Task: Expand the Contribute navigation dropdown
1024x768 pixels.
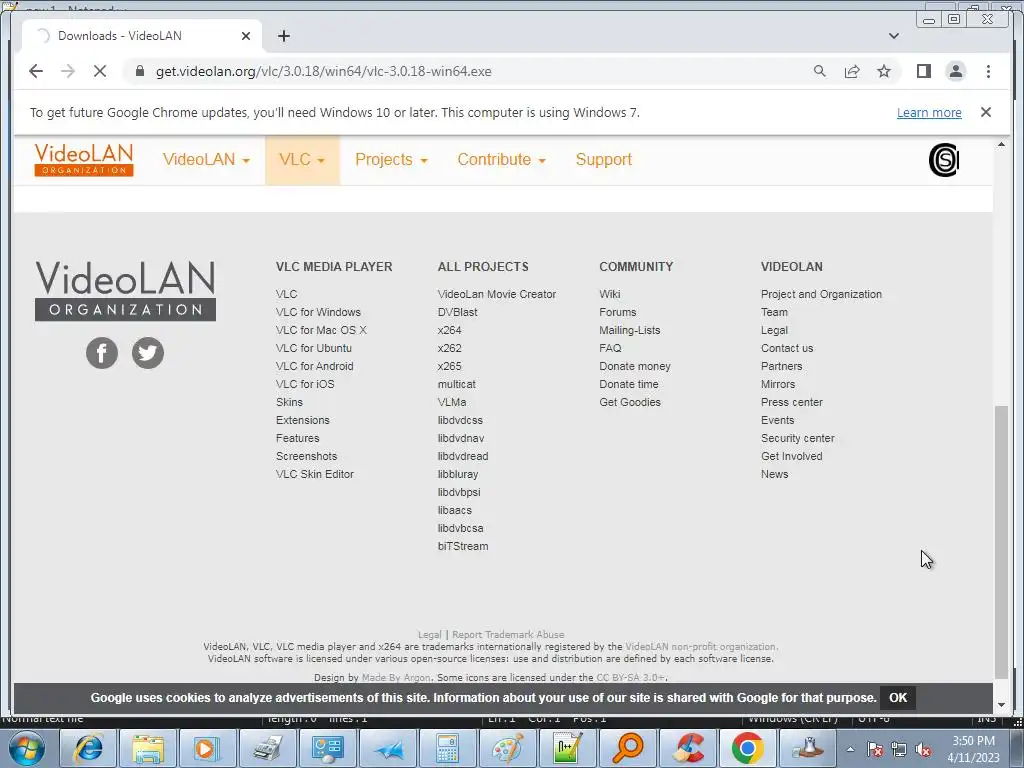Action: click(501, 160)
